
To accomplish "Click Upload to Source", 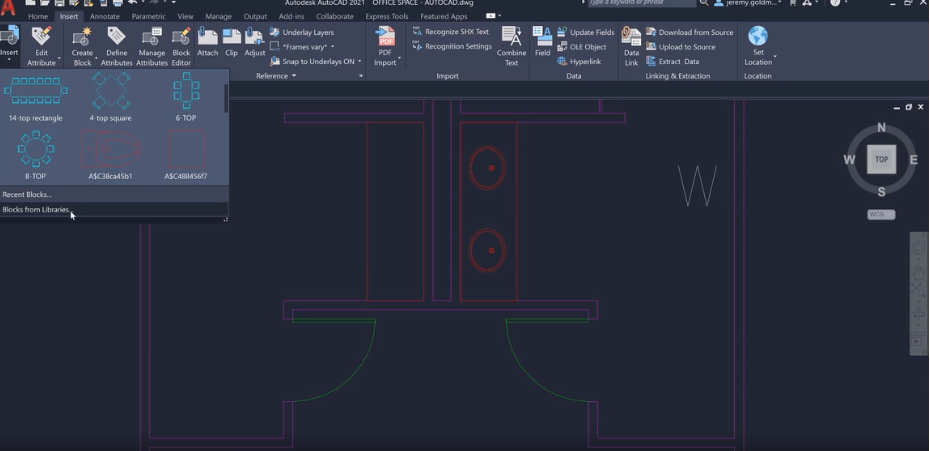I will pos(680,47).
